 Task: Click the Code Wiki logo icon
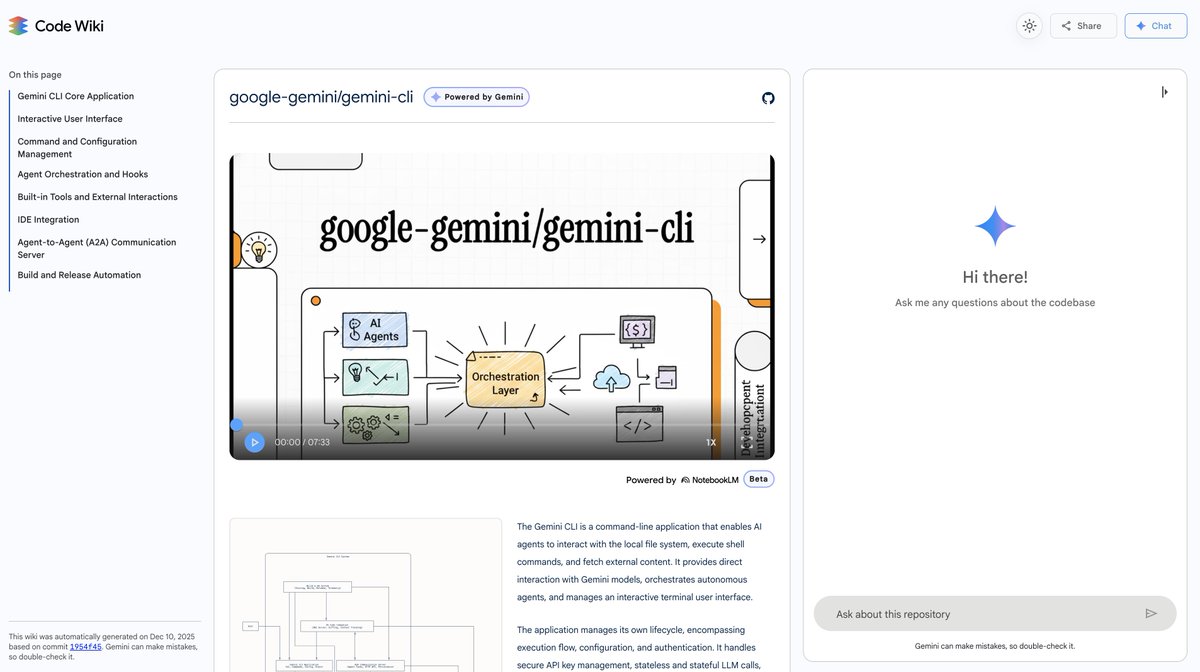(x=18, y=26)
